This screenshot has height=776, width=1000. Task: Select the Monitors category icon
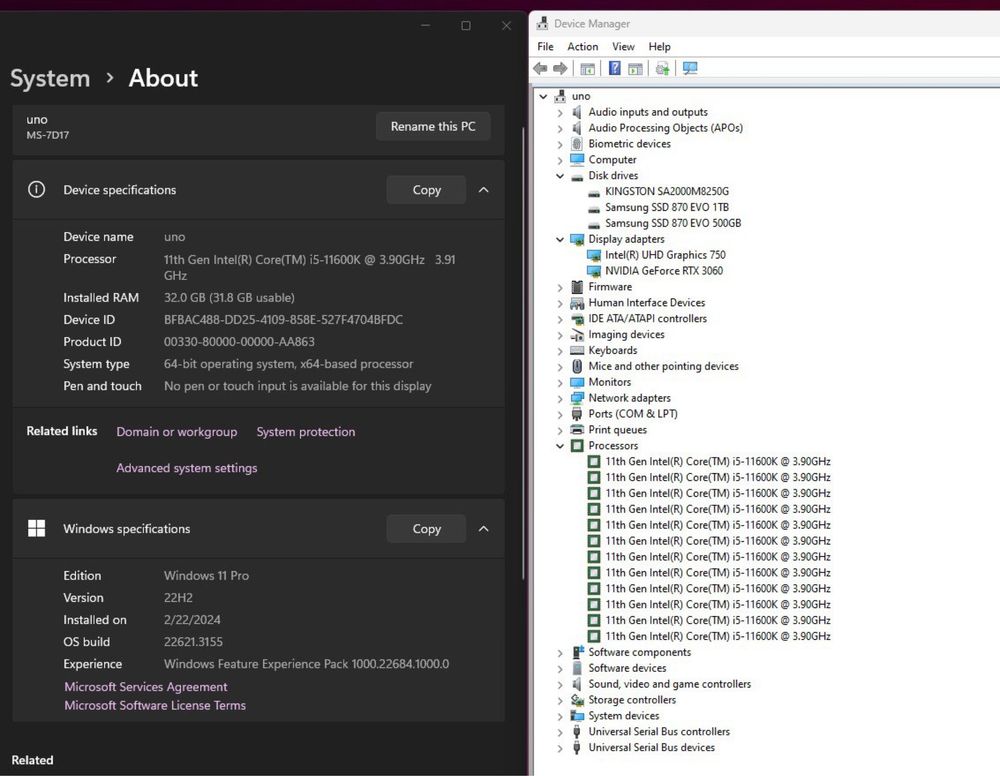[577, 382]
